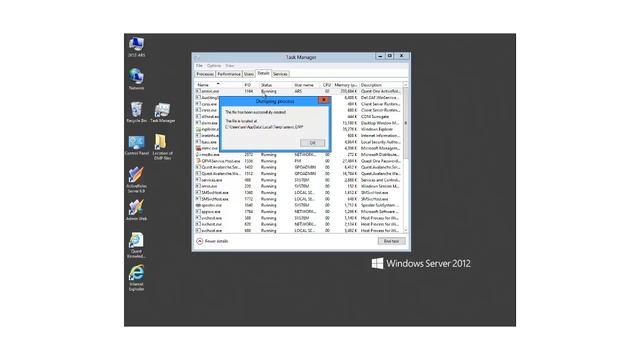Sort by the Status column header
The image size is (640, 360).
point(276,85)
